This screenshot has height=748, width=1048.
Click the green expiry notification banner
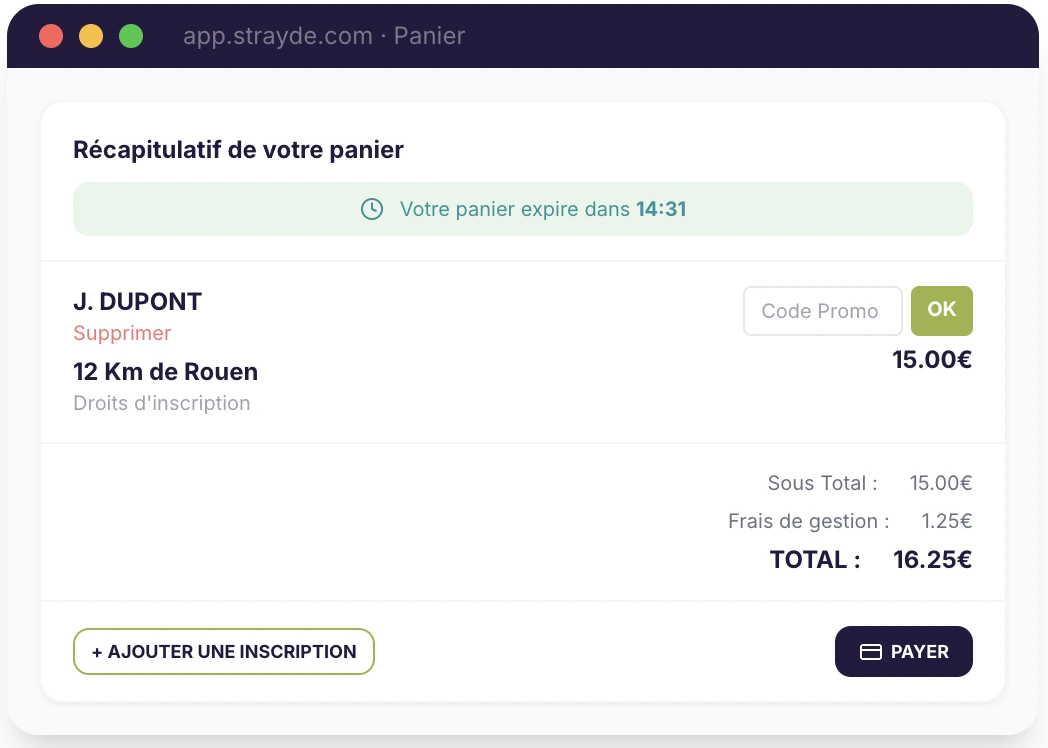(x=522, y=209)
